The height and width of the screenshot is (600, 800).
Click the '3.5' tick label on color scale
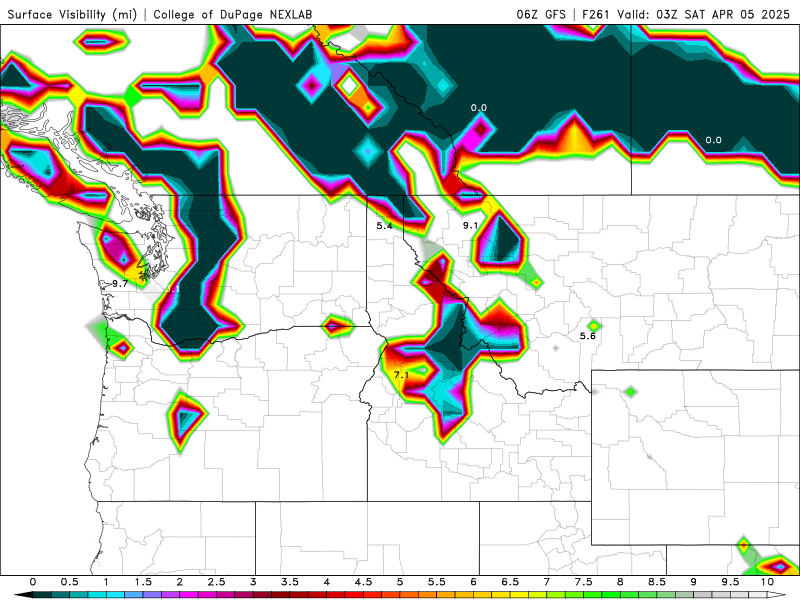tap(290, 582)
